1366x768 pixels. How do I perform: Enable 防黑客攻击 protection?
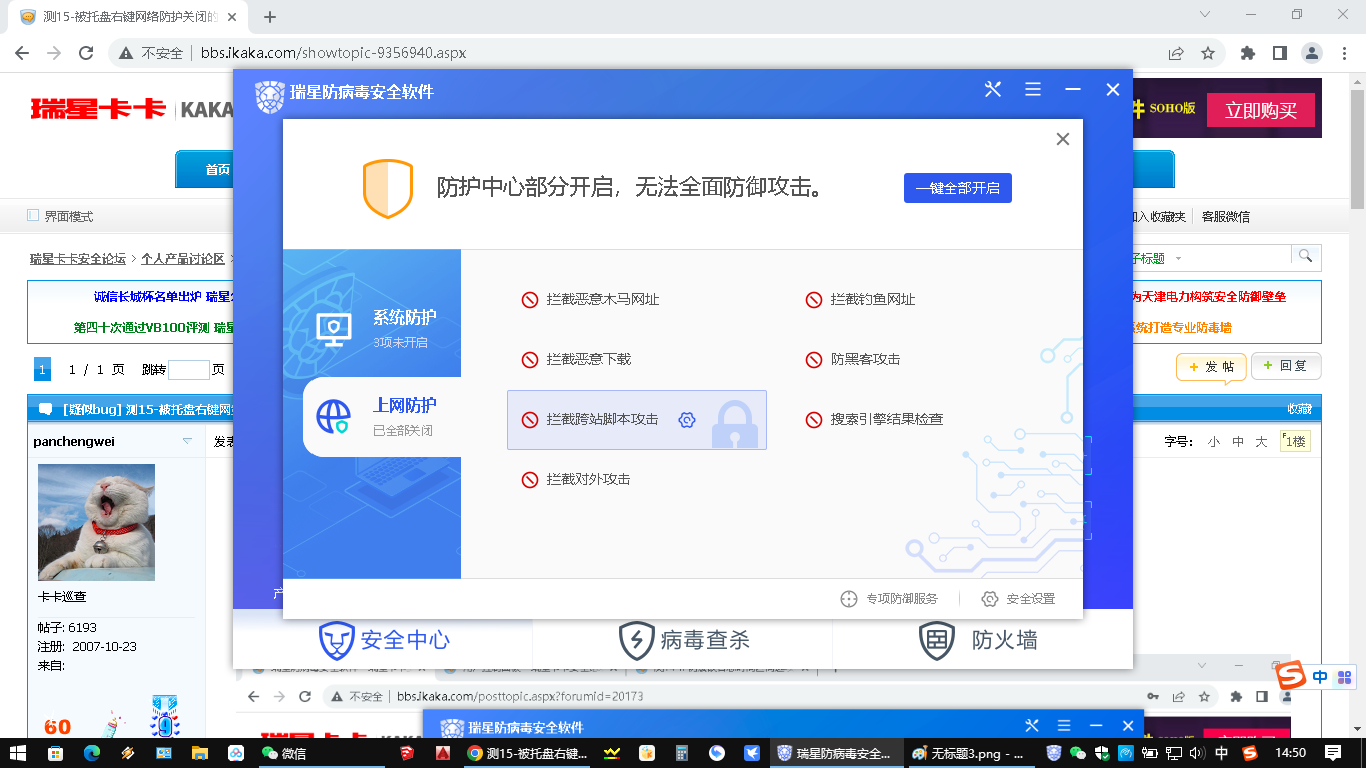(x=814, y=360)
